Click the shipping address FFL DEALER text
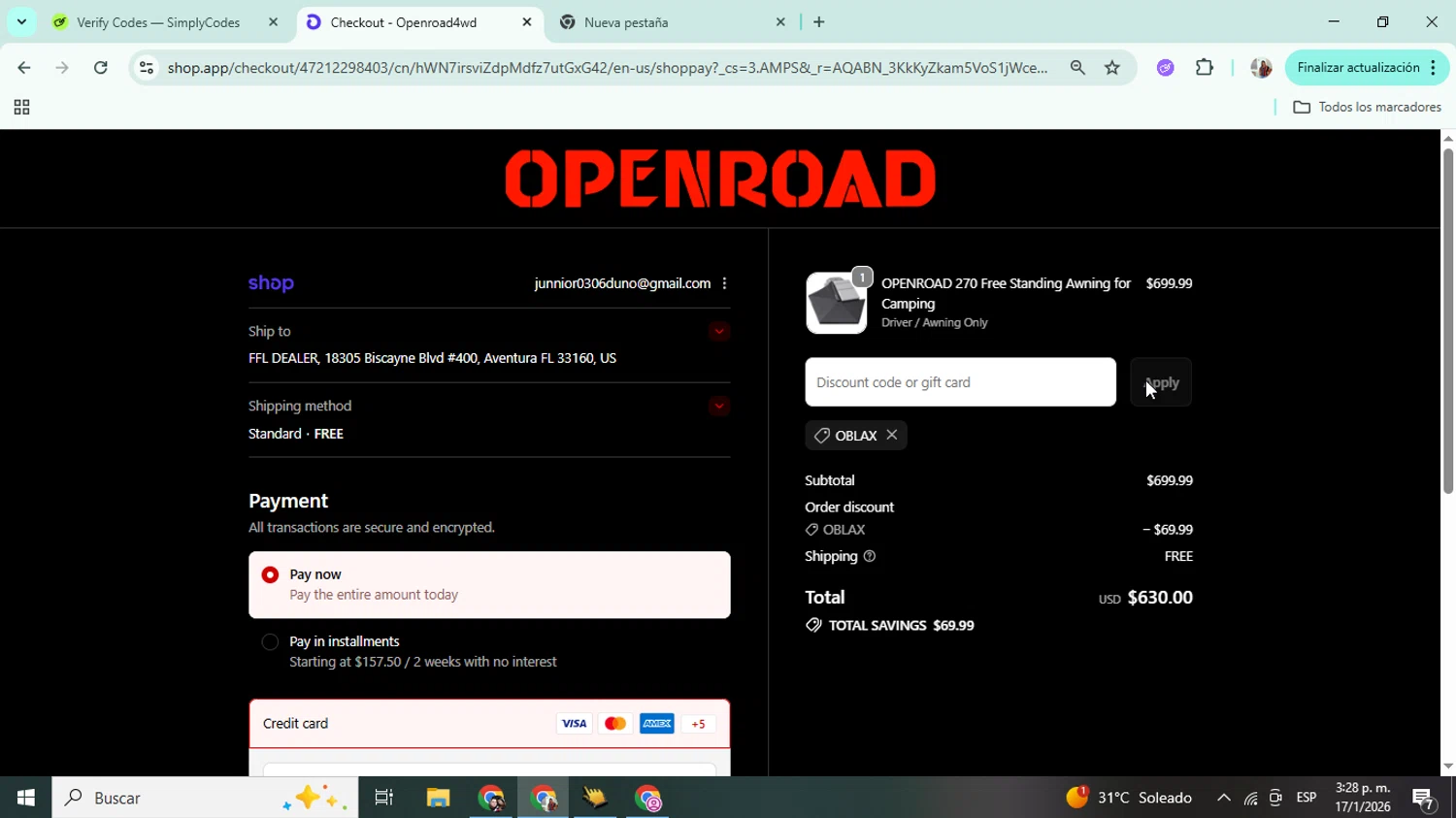 click(432, 358)
